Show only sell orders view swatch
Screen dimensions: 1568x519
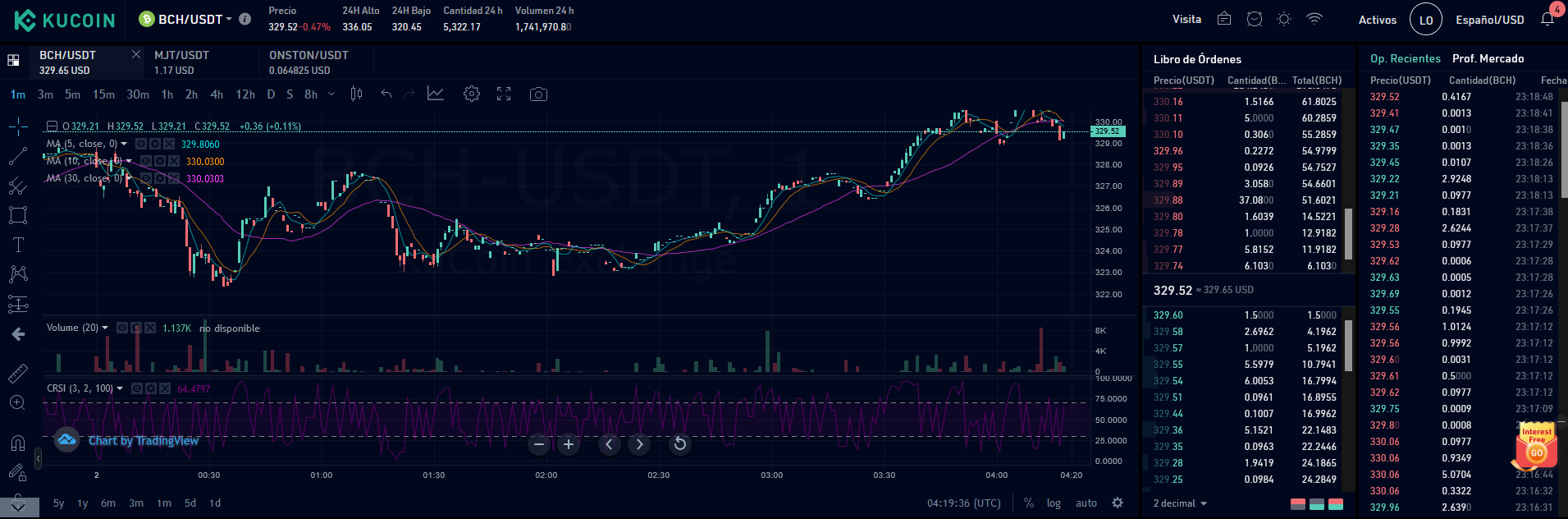click(x=1298, y=504)
